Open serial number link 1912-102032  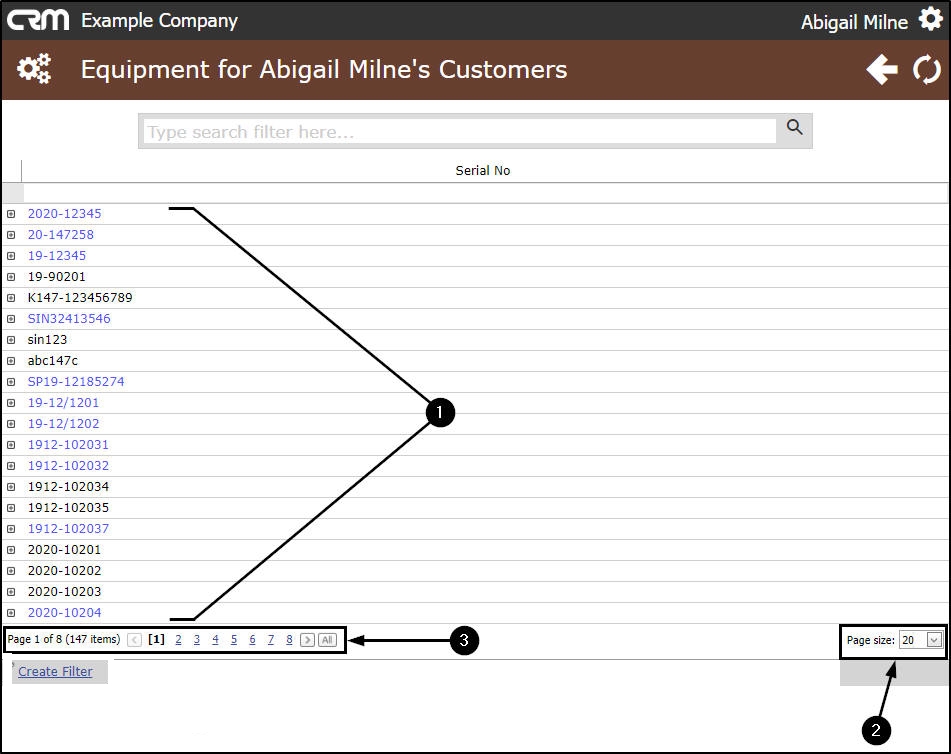[68, 466]
